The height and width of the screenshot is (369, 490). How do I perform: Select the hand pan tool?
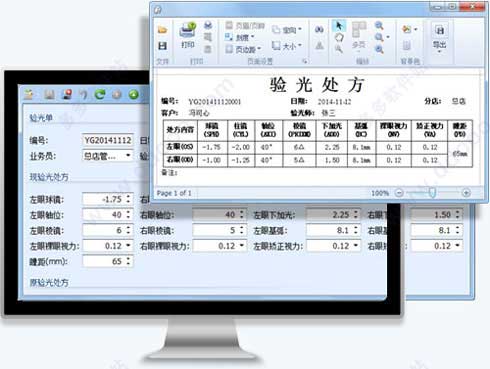[339, 37]
